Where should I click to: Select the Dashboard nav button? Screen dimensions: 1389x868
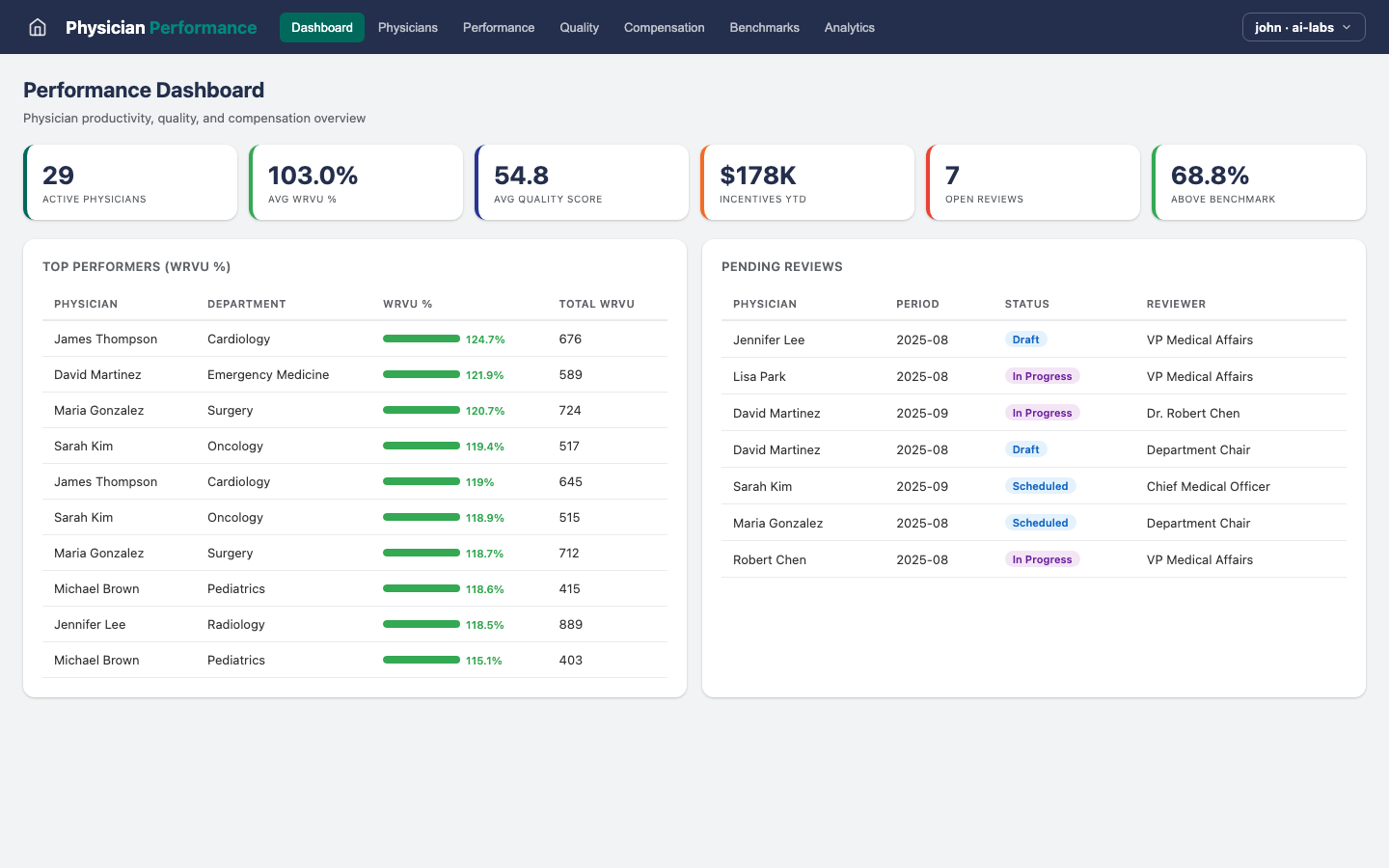[321, 27]
